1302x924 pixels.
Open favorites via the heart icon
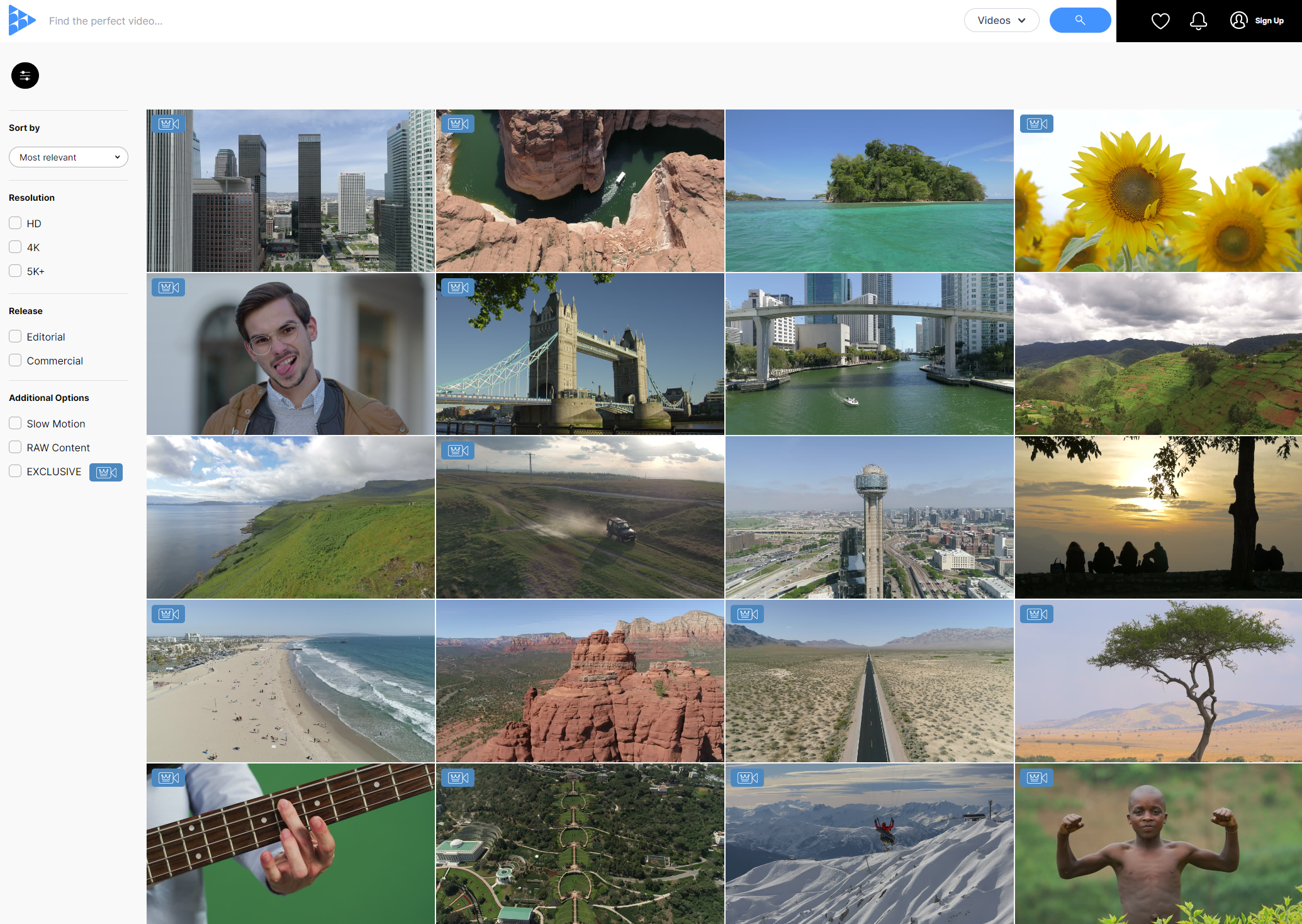tap(1160, 21)
